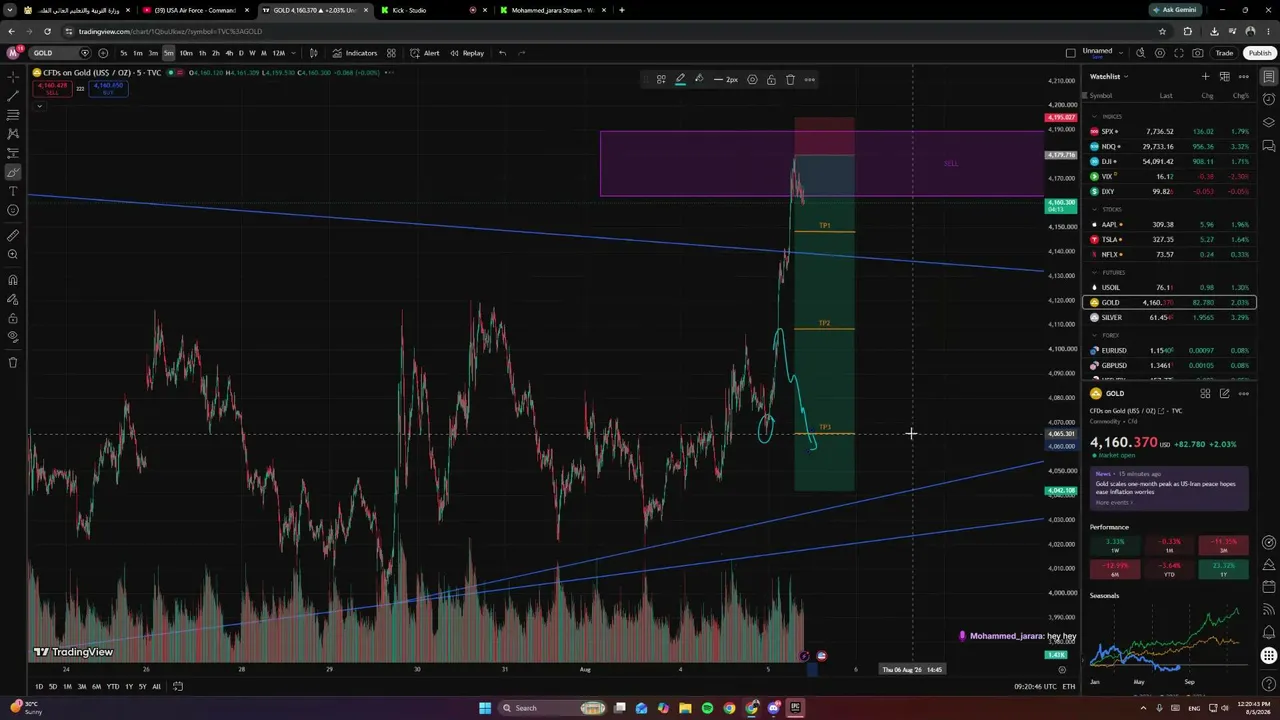Screen dimensions: 1280x720
Task: Open the alerts clock icon in right sidebar
Action: [x=1269, y=99]
